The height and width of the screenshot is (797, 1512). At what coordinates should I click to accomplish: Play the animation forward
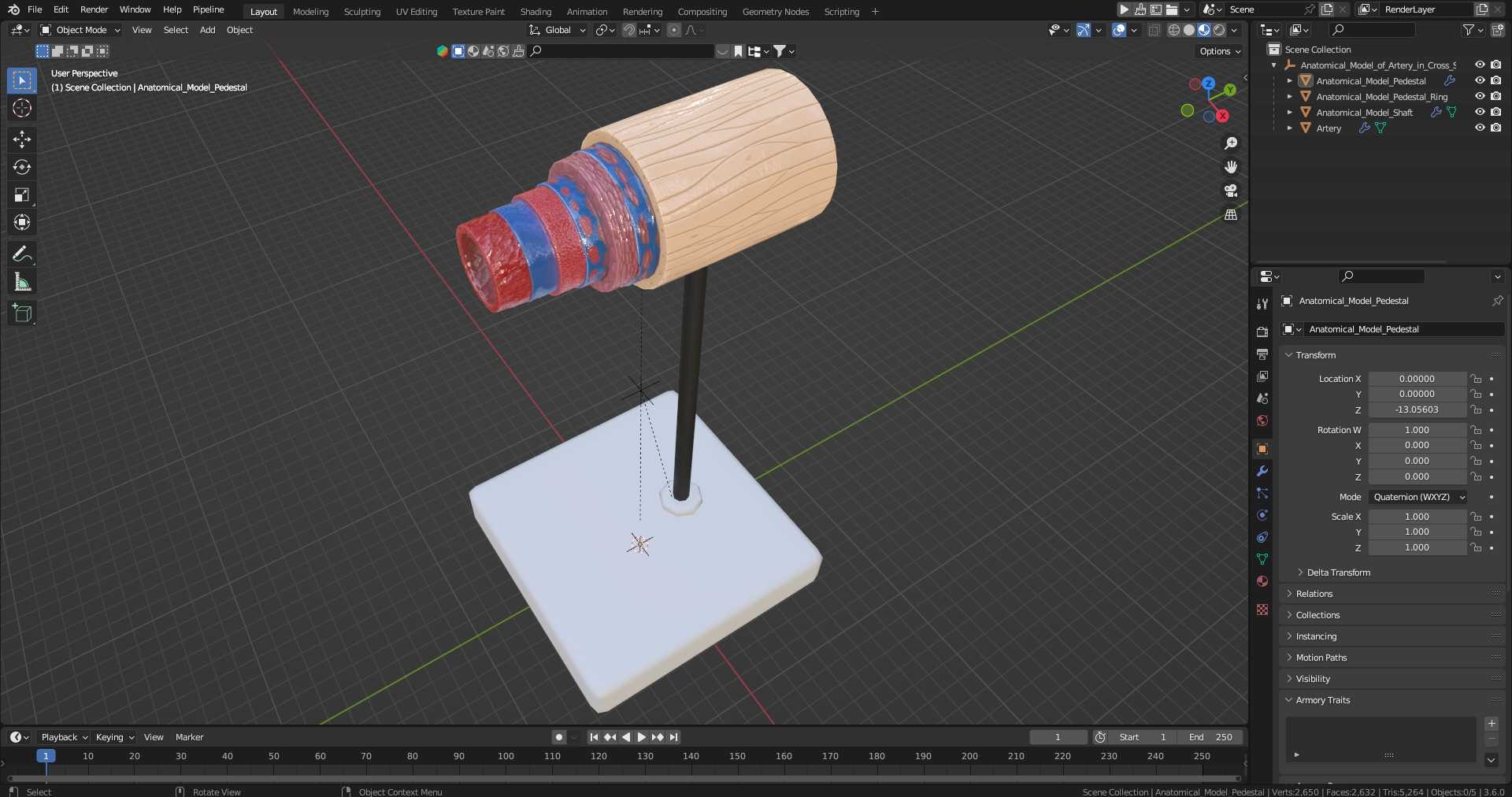tap(641, 737)
